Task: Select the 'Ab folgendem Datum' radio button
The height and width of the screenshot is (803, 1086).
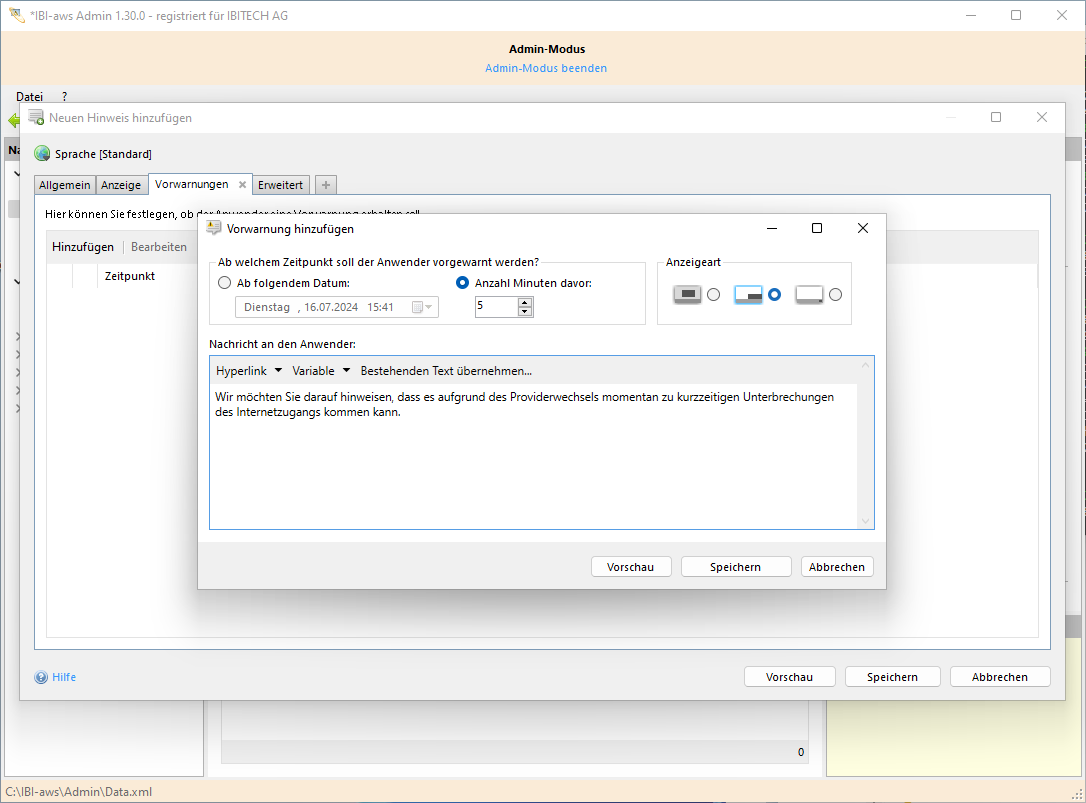Action: (224, 283)
